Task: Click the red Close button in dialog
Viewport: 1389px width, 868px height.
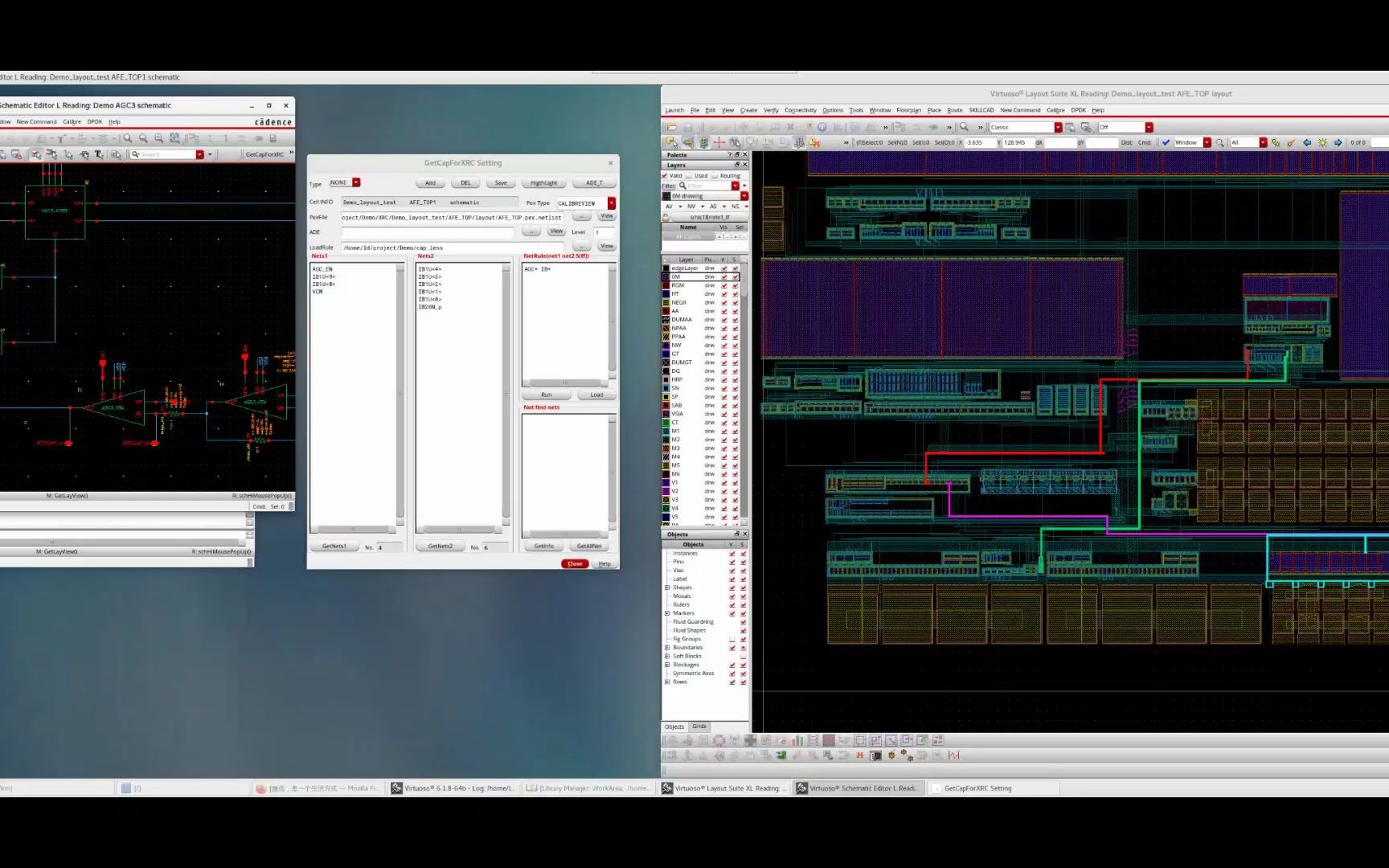Action: click(x=575, y=563)
